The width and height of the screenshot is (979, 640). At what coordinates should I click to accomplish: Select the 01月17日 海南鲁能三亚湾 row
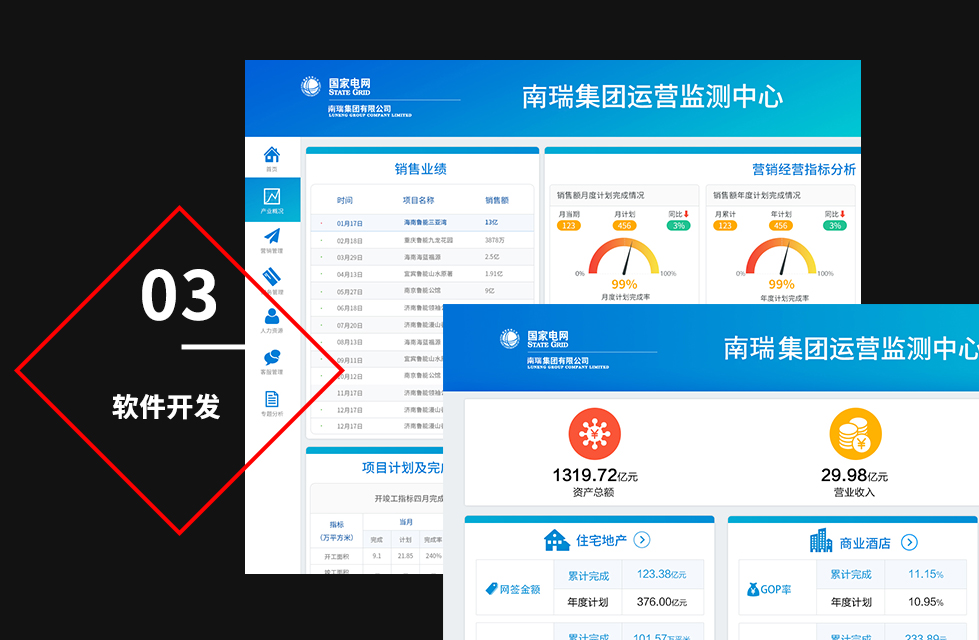[423, 222]
